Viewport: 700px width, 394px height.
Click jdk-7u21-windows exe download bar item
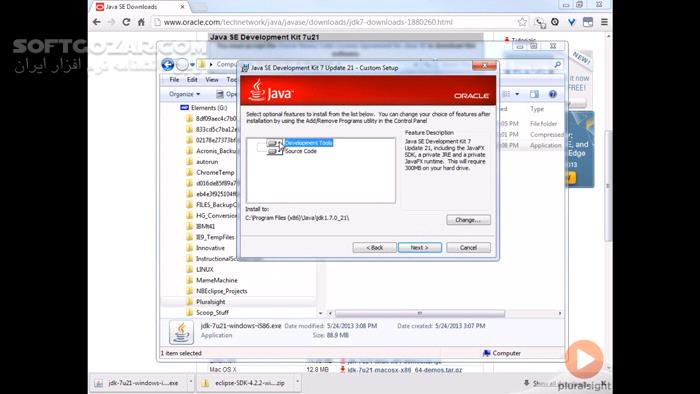click(x=140, y=383)
